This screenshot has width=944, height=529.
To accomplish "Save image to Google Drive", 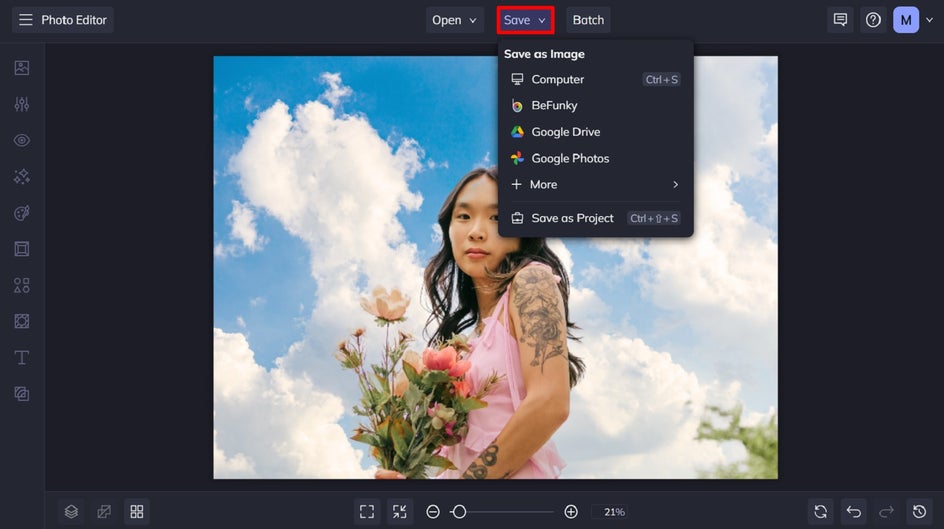I will coord(595,132).
